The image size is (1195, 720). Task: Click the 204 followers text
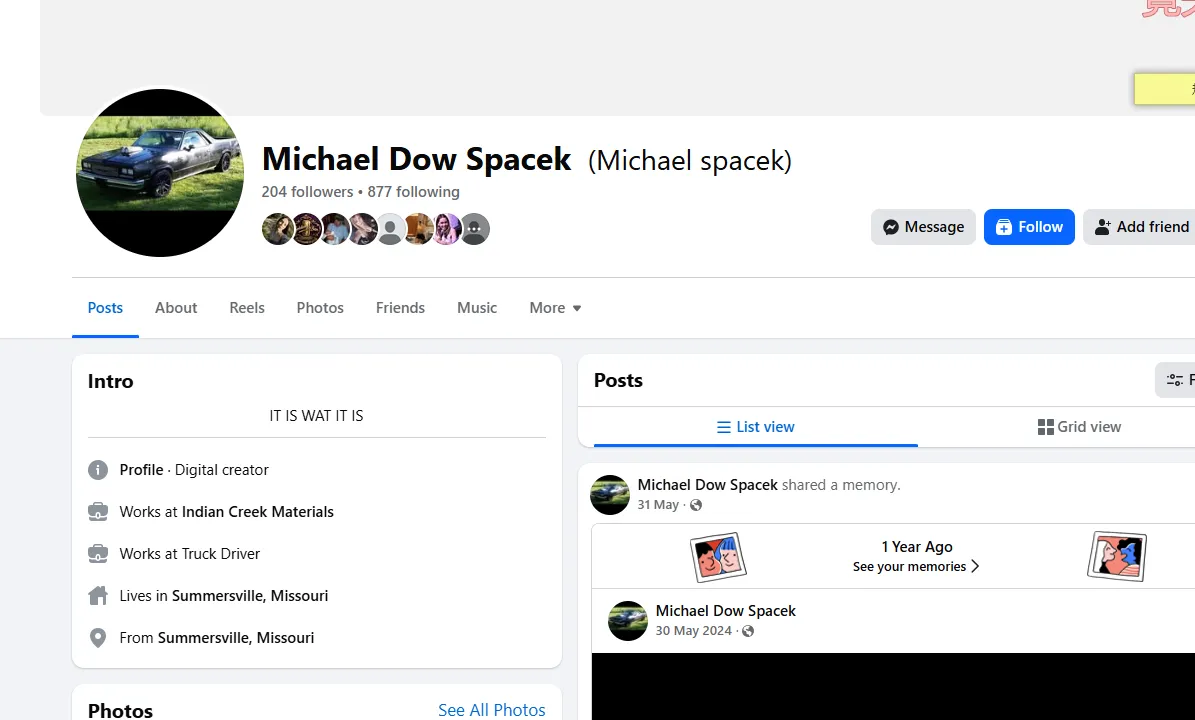(307, 192)
